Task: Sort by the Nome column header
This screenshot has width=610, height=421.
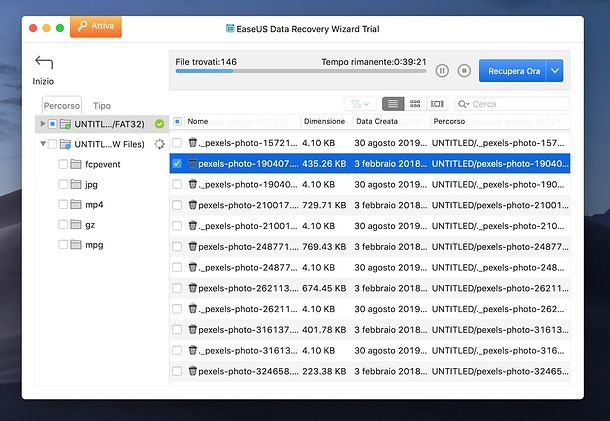Action: pyautogui.click(x=198, y=121)
